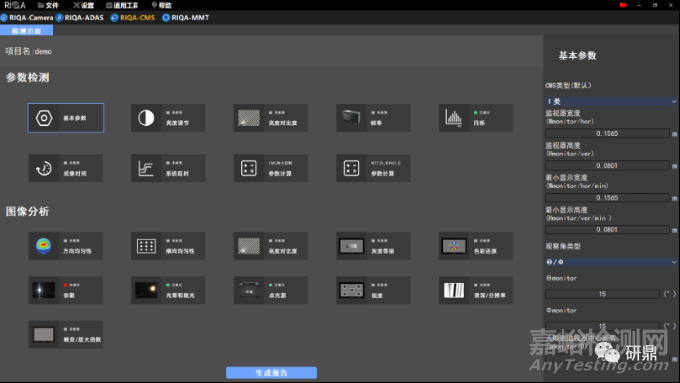Screen dimensions: 680x383
Task: Open the 亮度调节 brightness adjustment tile
Action: click(168, 118)
